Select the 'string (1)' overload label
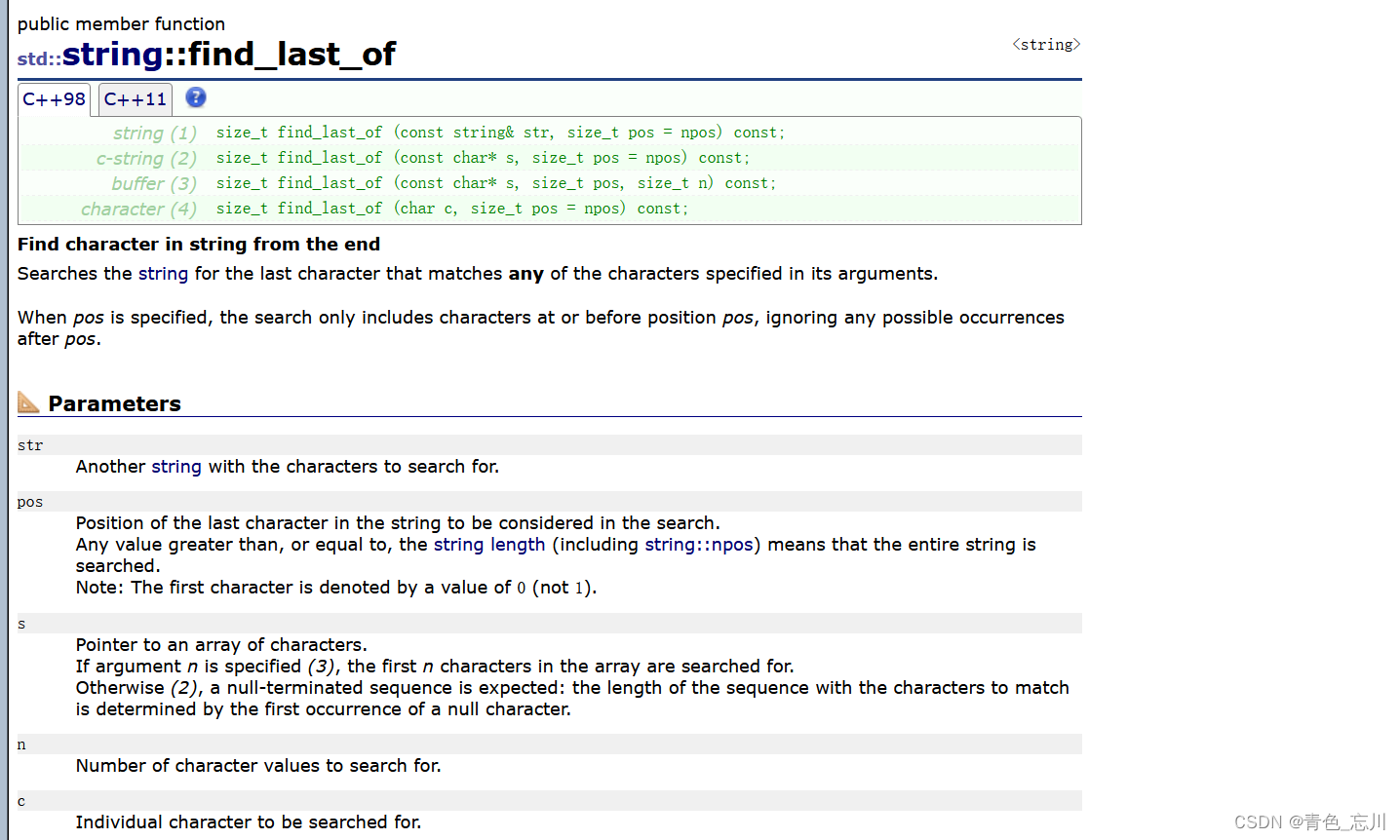The width and height of the screenshot is (1400, 840). 155,133
